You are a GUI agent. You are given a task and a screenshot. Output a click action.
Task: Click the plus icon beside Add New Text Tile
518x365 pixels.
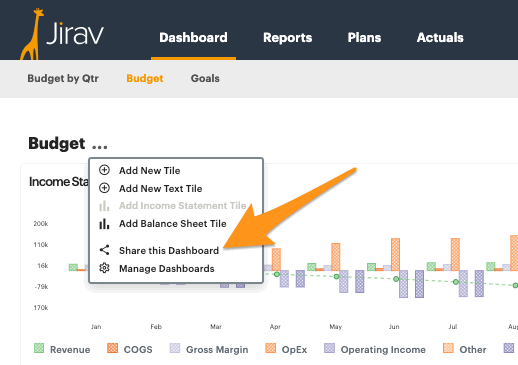(104, 188)
